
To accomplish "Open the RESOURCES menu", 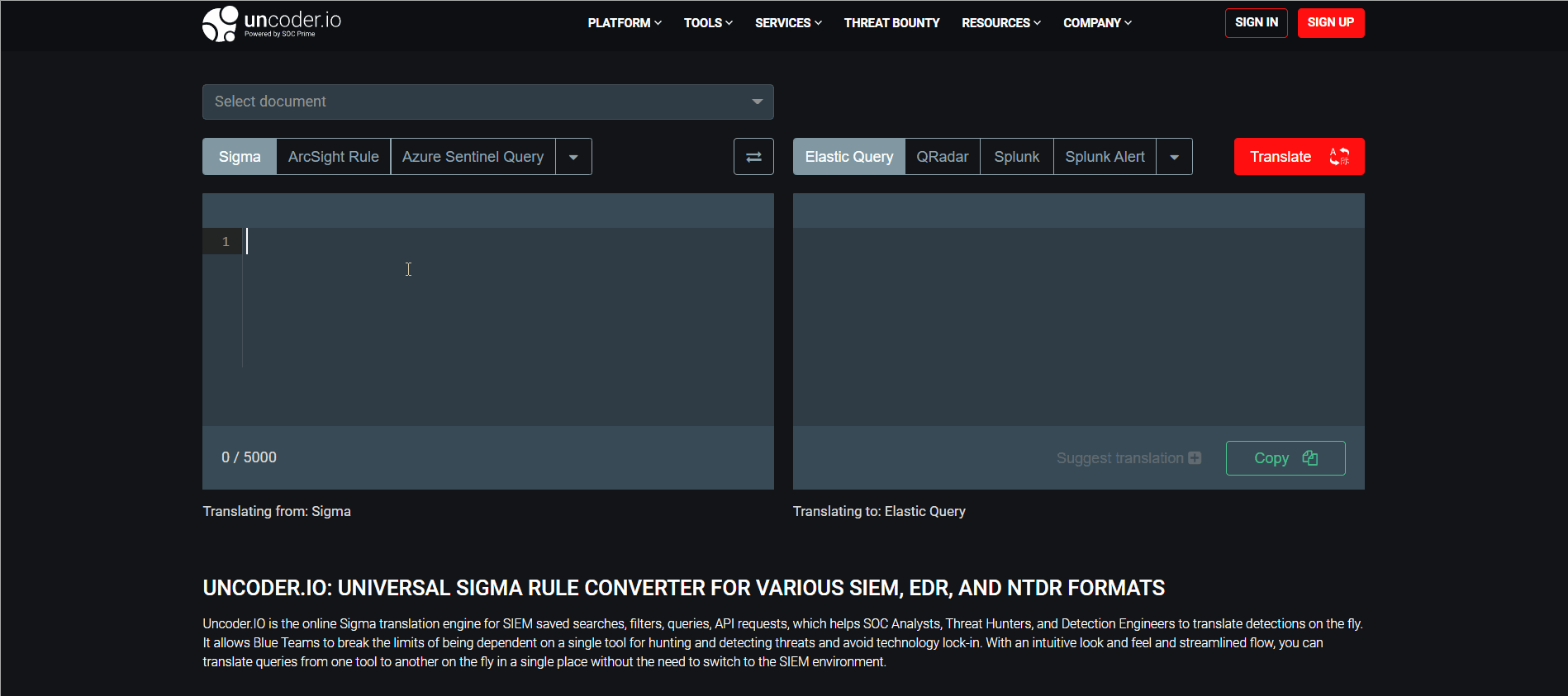I will tap(1001, 23).
